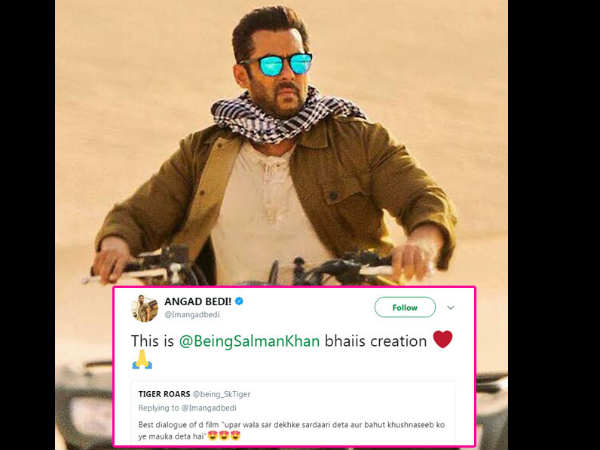Open the ANGAD BEDI! display name
The height and width of the screenshot is (450, 600).
coord(198,302)
